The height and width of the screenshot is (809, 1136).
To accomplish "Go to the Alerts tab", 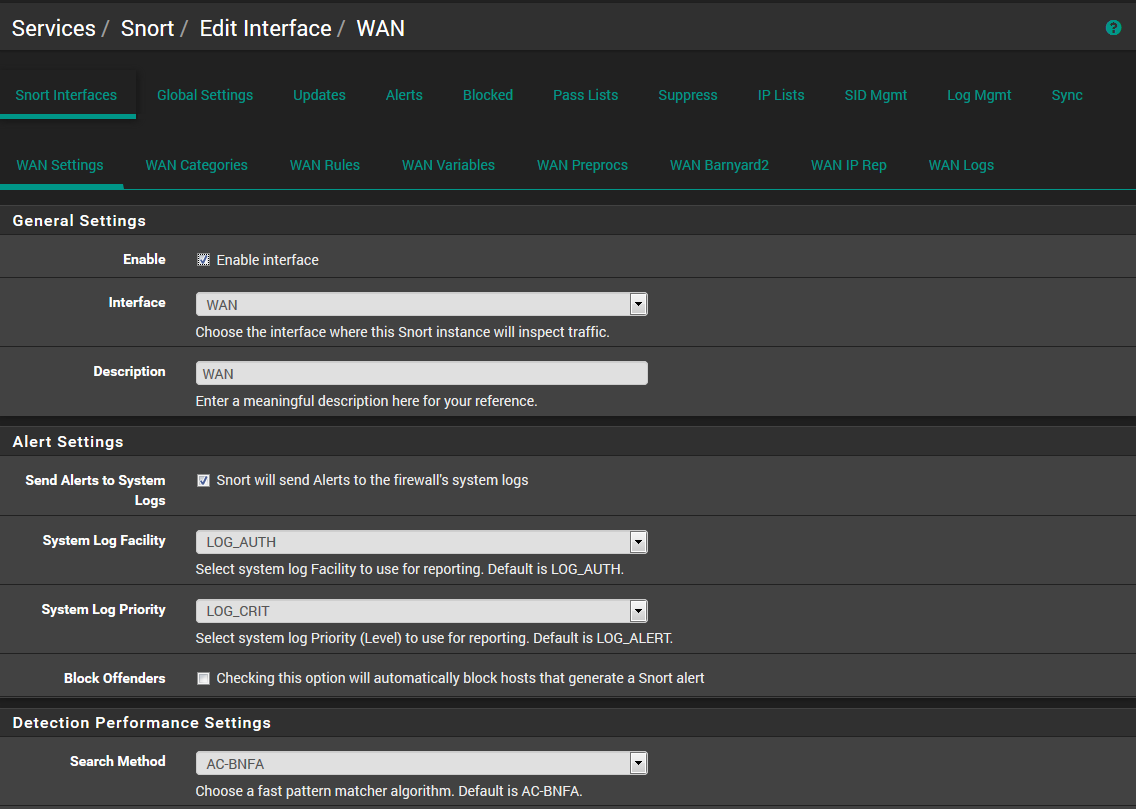I will [404, 95].
